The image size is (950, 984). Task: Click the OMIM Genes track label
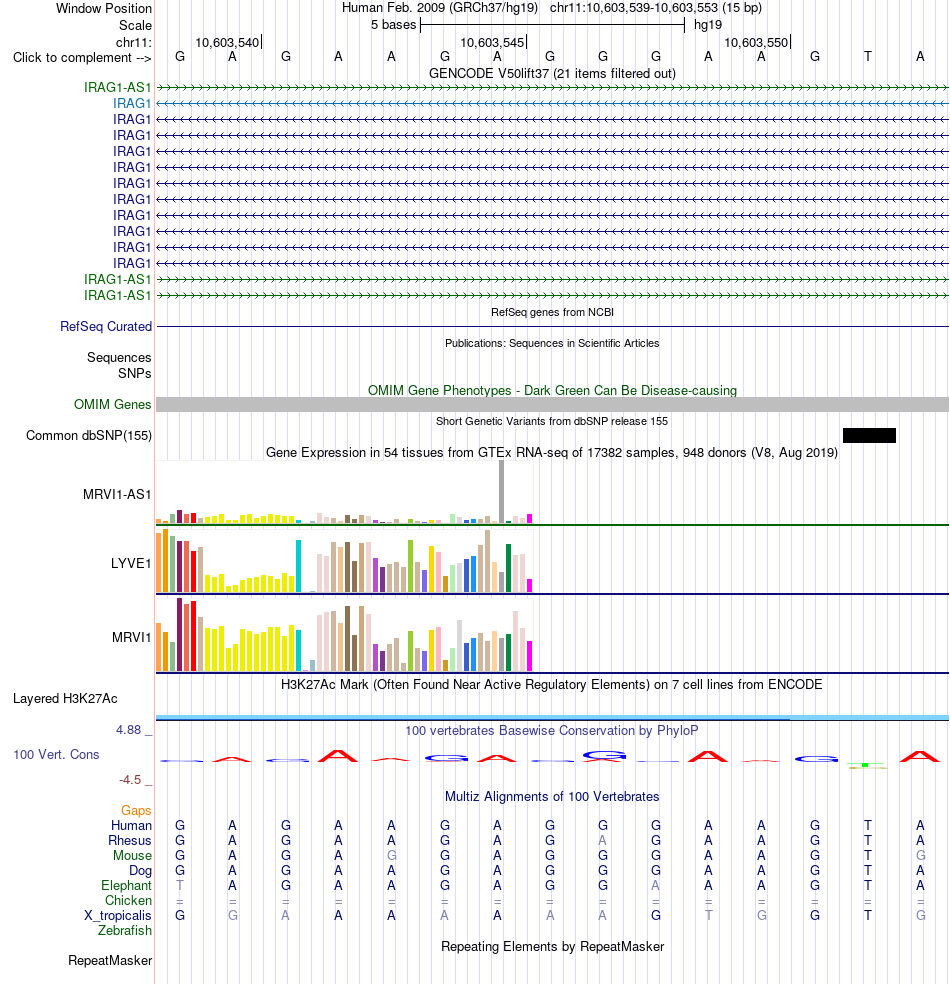(x=112, y=405)
